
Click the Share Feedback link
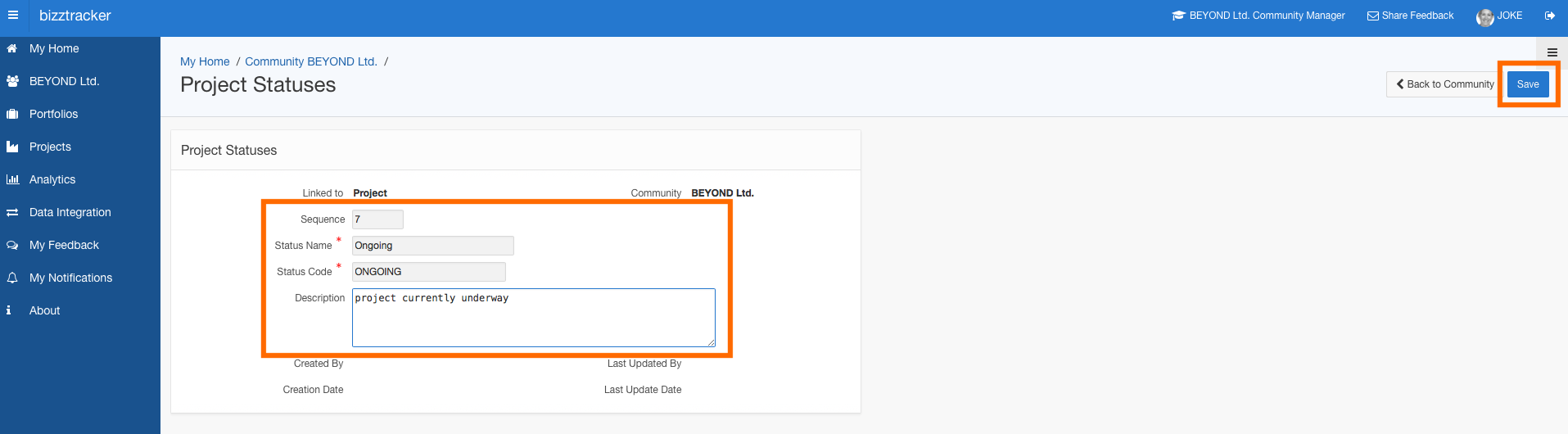pyautogui.click(x=1411, y=16)
